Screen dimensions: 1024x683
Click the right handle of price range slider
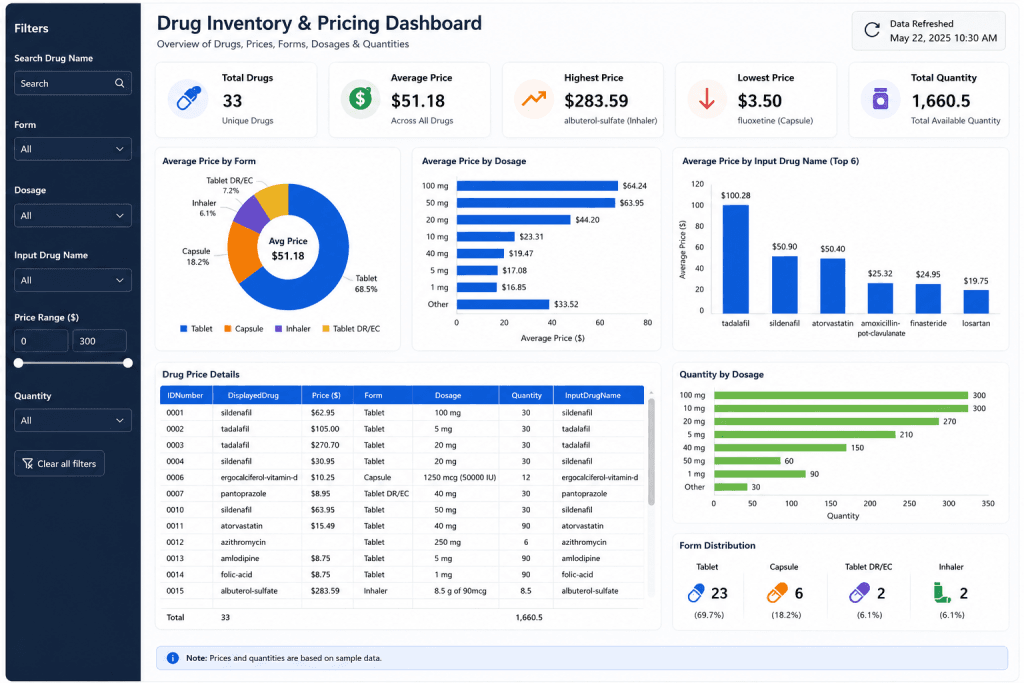click(x=128, y=363)
